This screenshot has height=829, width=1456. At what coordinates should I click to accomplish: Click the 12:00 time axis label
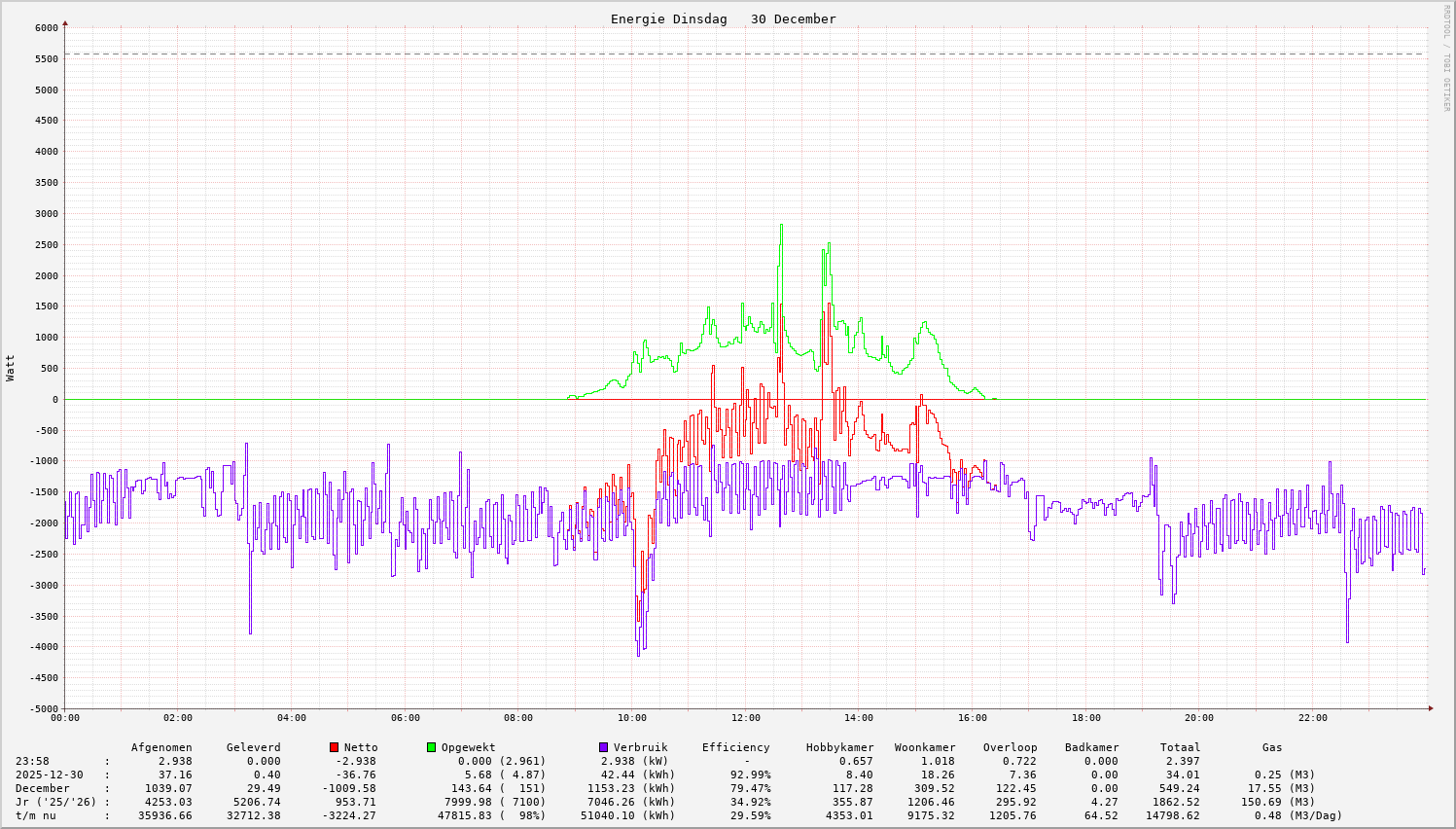[x=745, y=718]
